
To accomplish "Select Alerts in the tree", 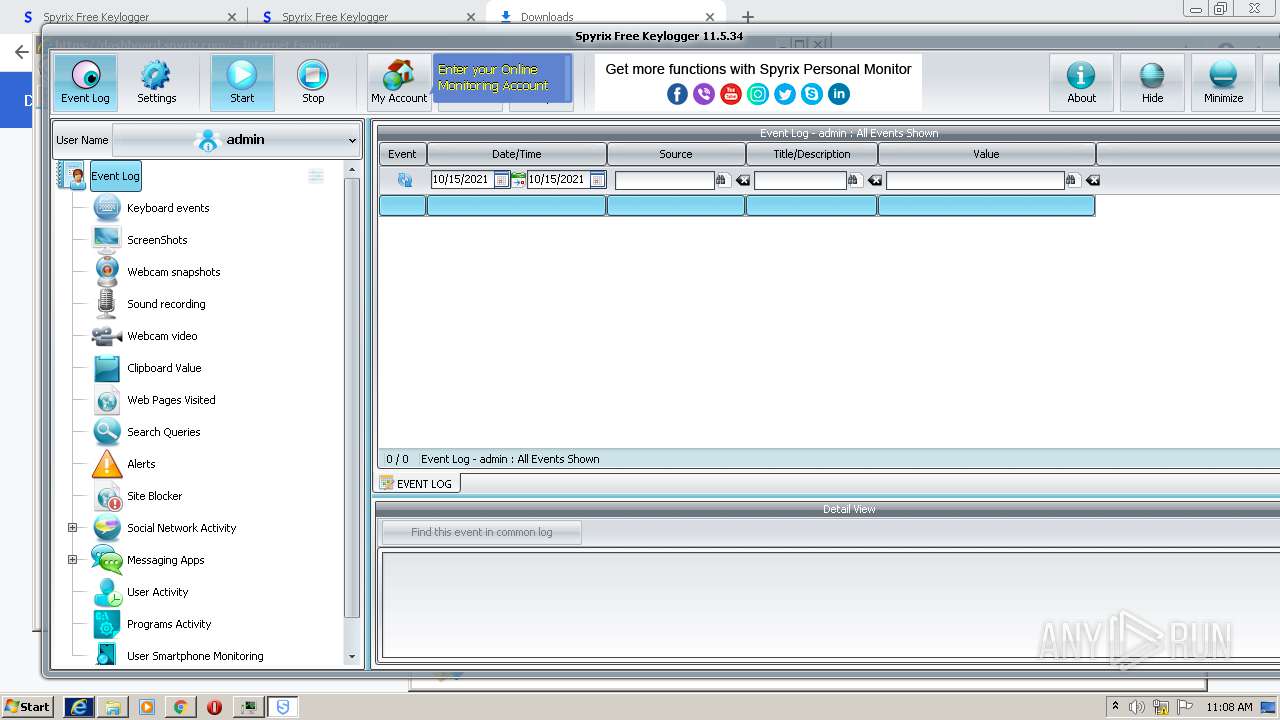I will pyautogui.click(x=141, y=464).
